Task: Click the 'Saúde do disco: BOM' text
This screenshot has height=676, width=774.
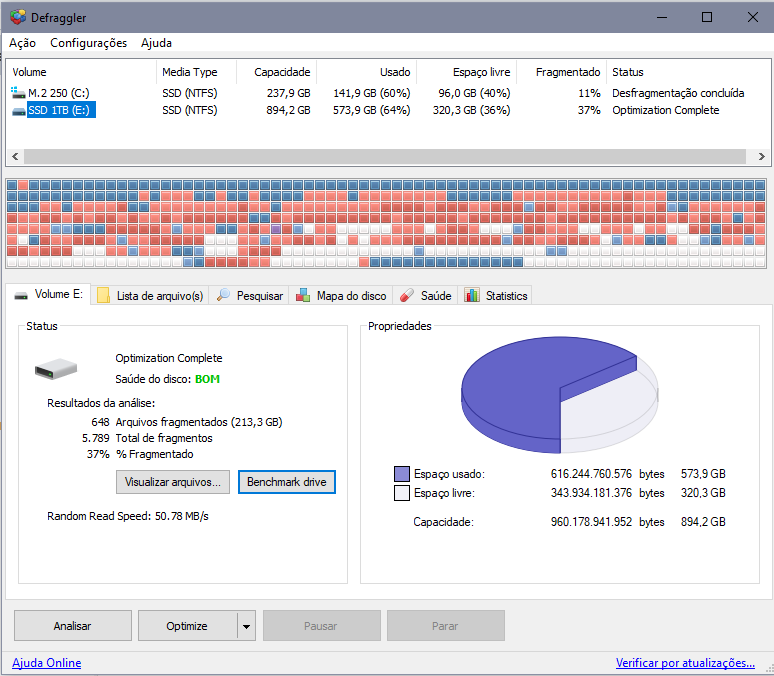Action: coord(168,379)
